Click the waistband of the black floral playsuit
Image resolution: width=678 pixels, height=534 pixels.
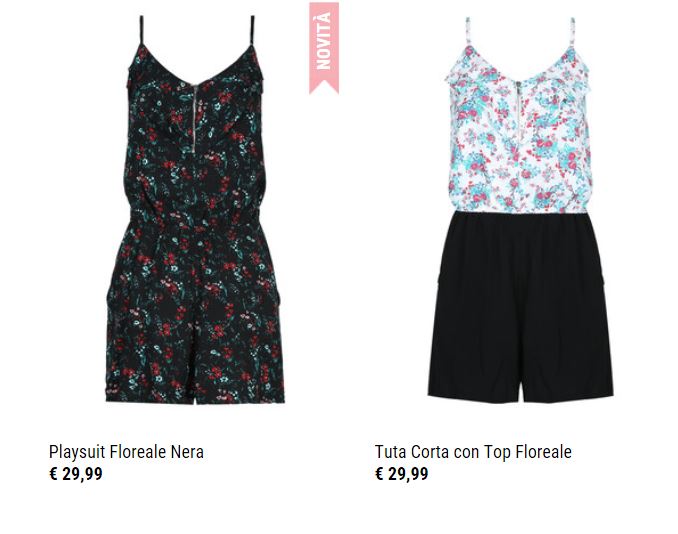(x=195, y=214)
